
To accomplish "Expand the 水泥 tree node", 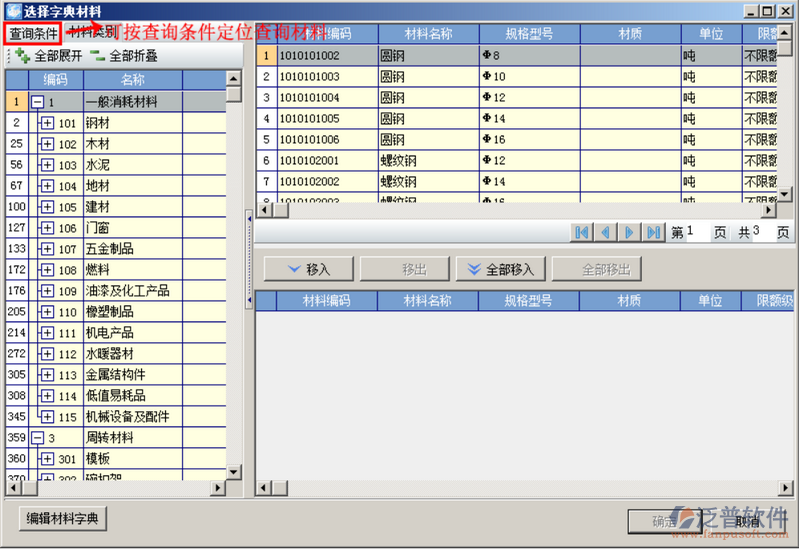I will [x=47, y=165].
